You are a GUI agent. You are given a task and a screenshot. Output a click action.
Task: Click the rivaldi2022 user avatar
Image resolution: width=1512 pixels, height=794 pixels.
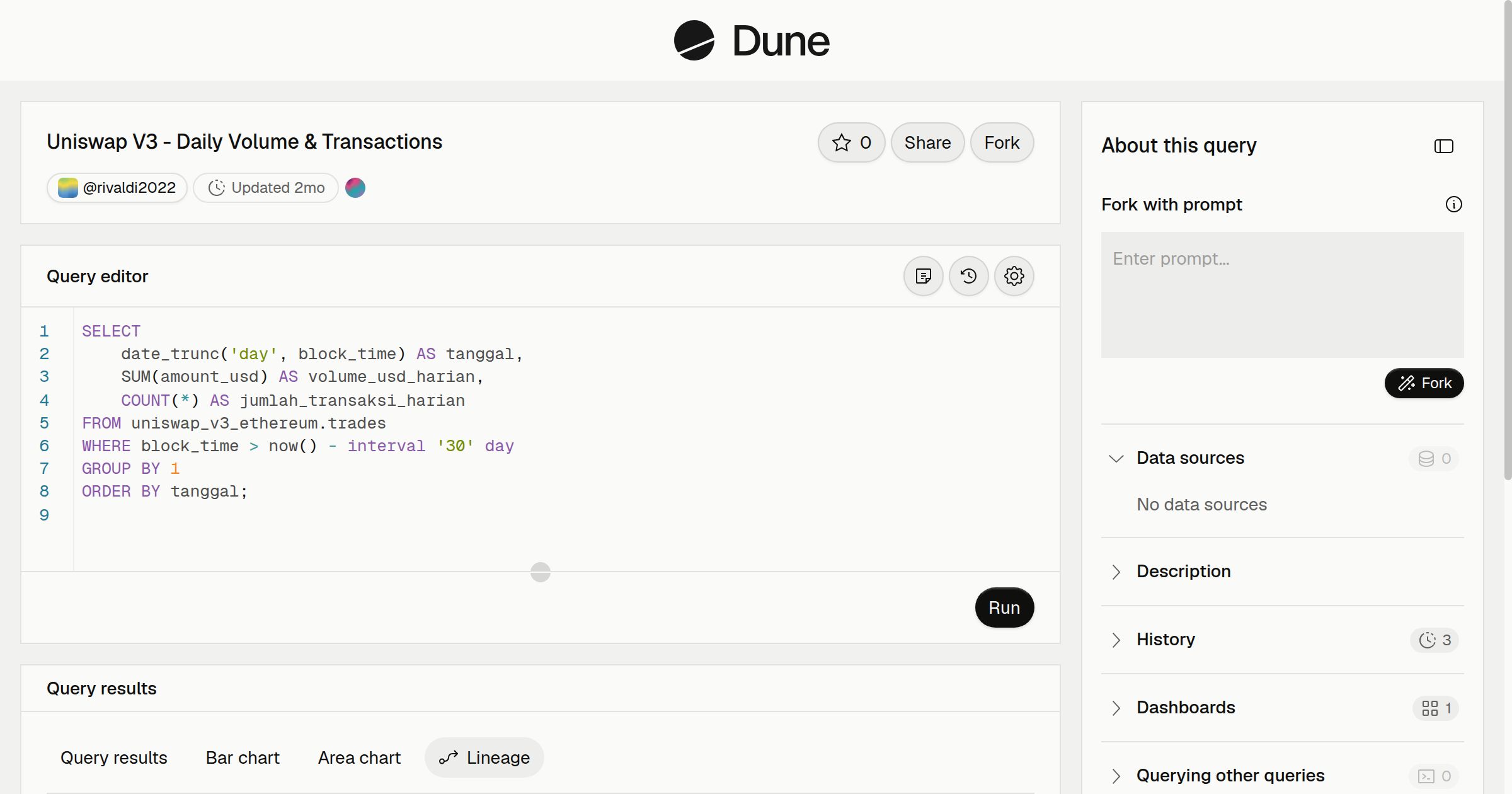tap(68, 188)
